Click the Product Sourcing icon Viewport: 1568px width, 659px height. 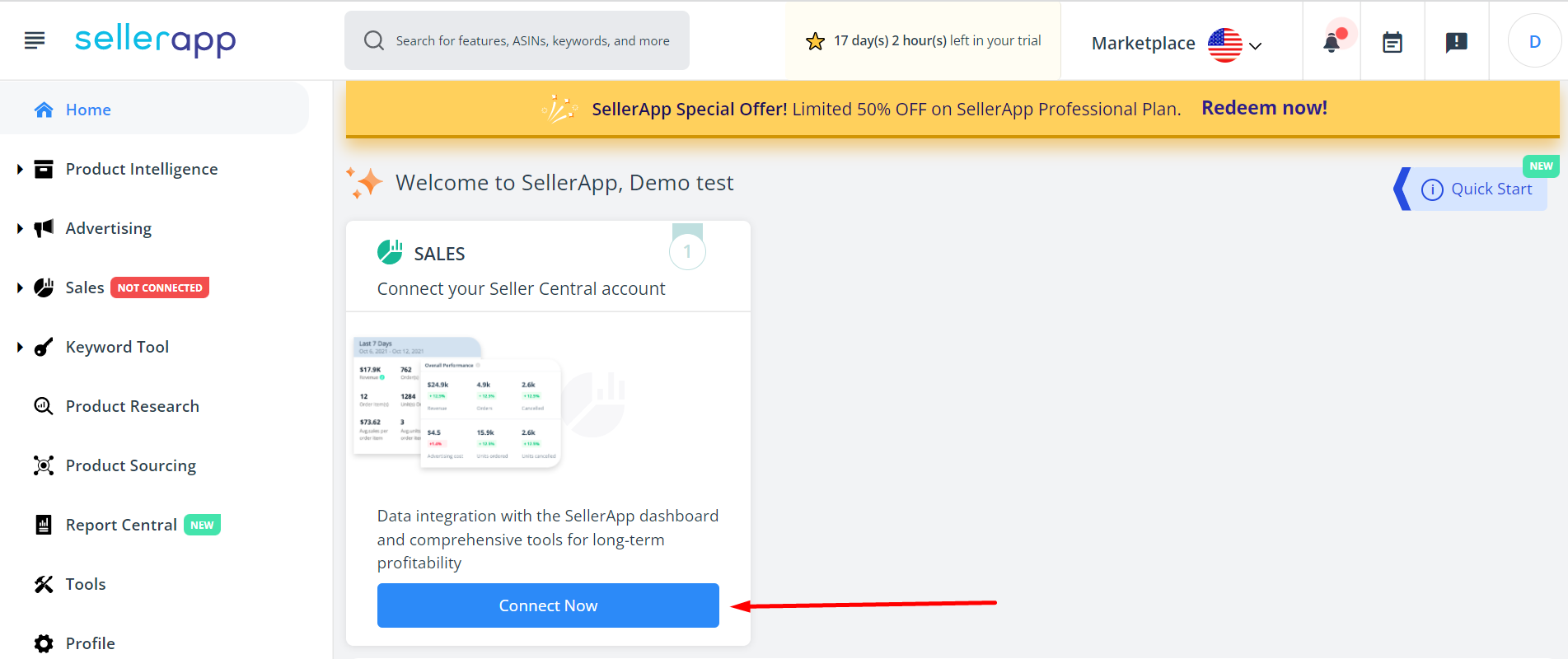pos(44,465)
